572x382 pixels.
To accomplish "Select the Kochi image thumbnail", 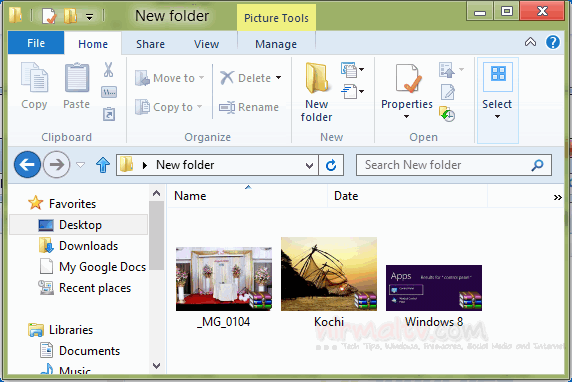I will pos(329,274).
